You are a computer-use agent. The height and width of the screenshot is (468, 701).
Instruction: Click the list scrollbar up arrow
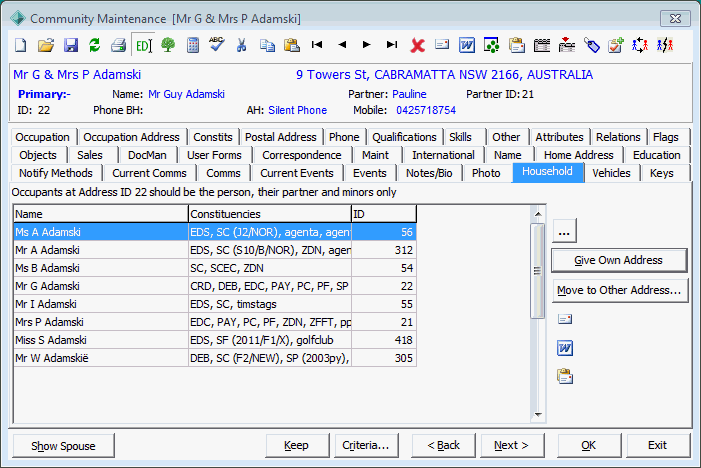pos(538,214)
